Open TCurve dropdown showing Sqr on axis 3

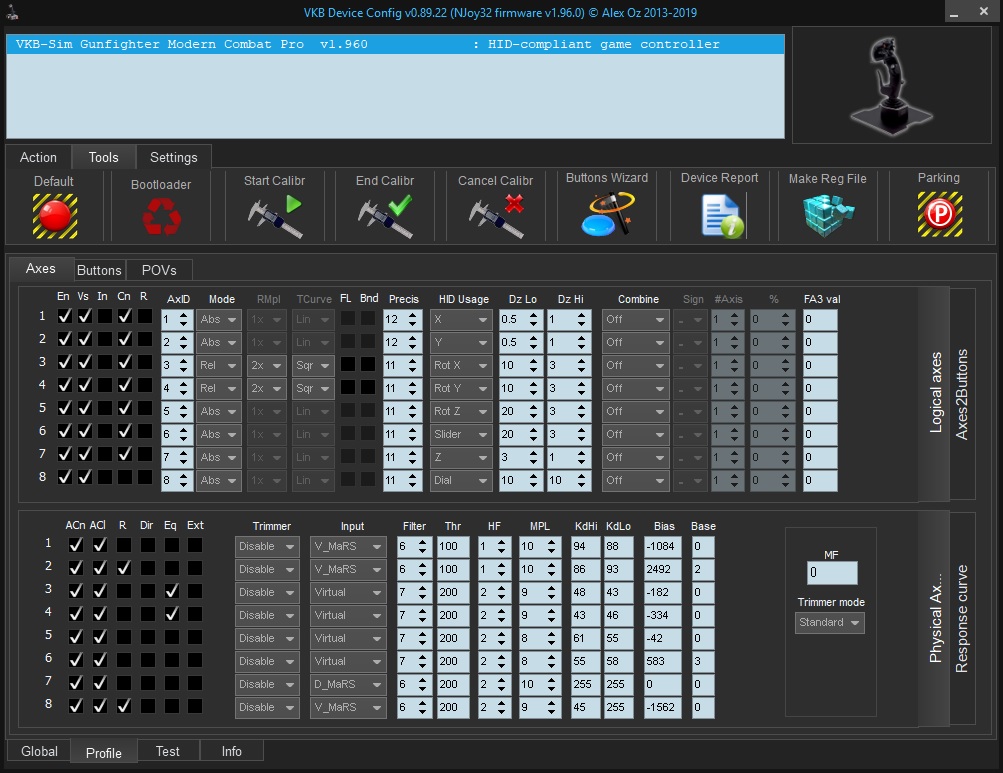click(313, 365)
